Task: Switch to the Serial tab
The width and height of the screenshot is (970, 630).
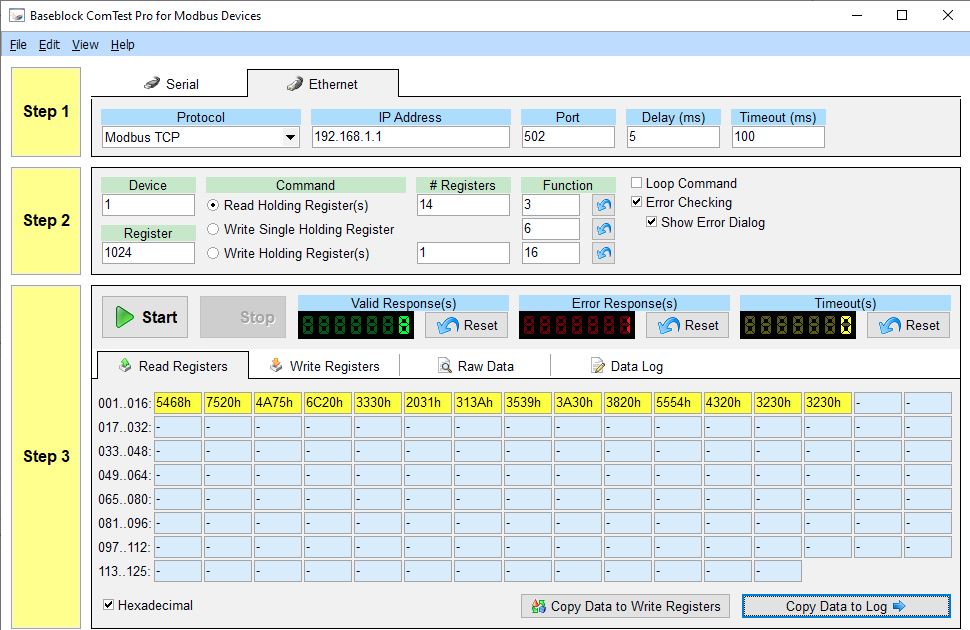Action: pyautogui.click(x=171, y=84)
